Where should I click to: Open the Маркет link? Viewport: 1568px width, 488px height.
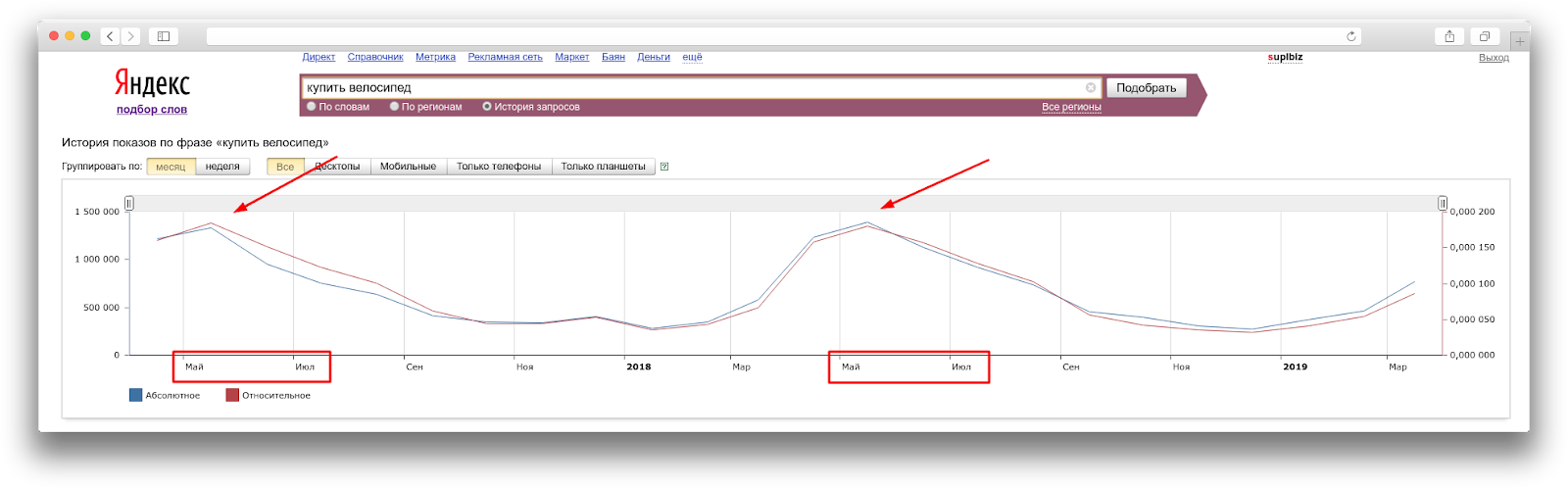click(572, 57)
